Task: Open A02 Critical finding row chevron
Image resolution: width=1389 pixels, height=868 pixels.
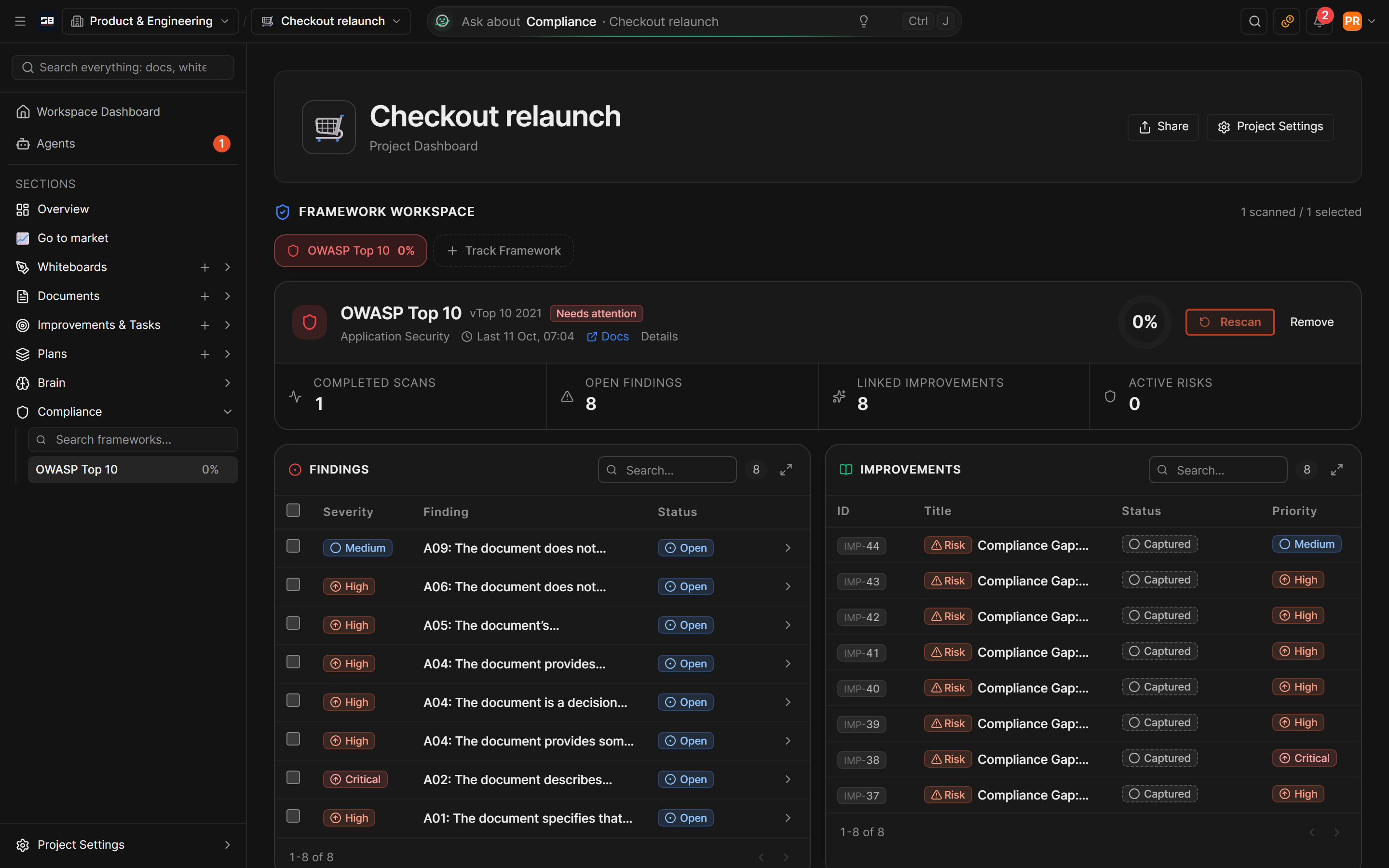Action: (788, 780)
